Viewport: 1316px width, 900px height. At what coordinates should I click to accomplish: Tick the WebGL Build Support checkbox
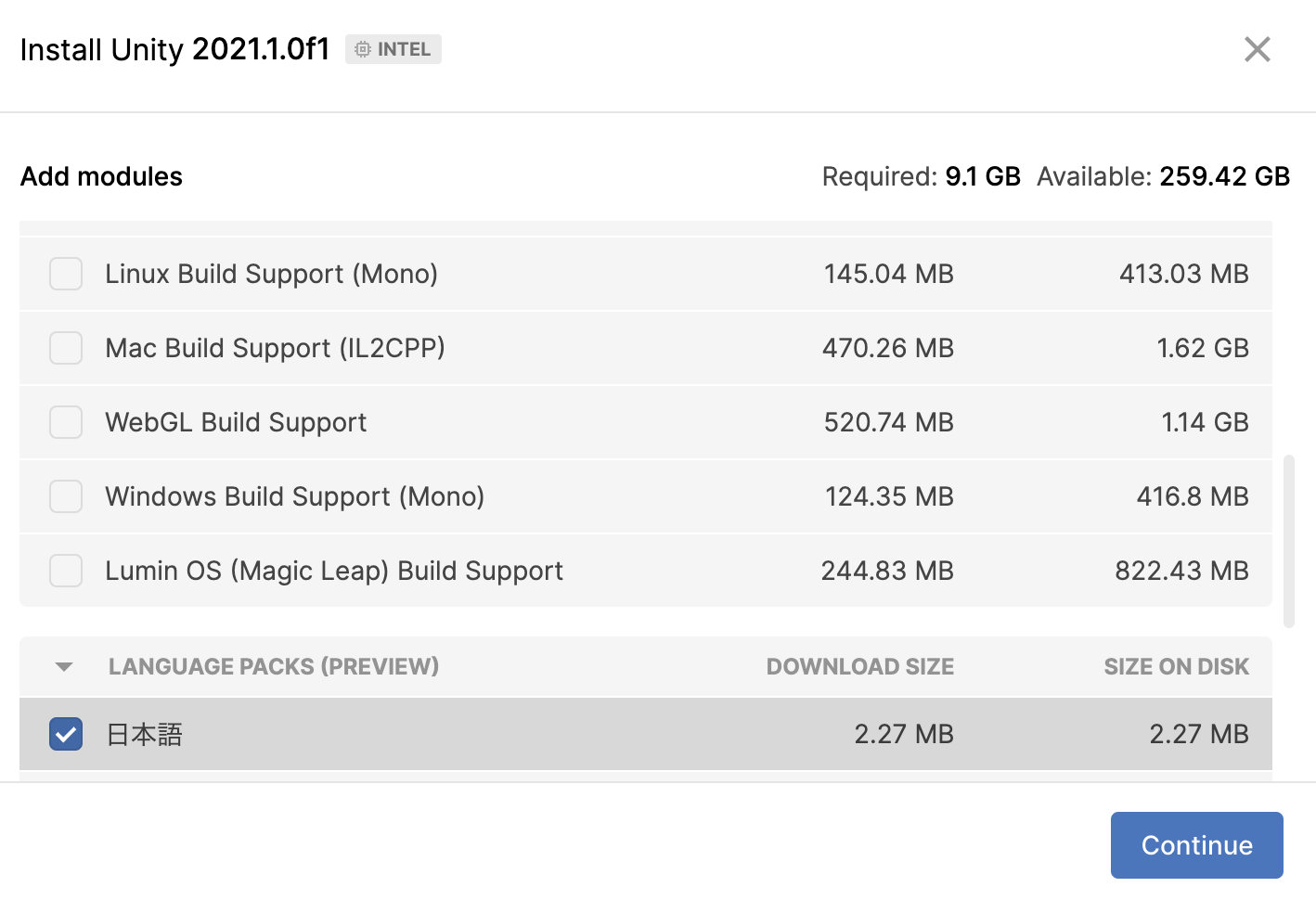(66, 422)
